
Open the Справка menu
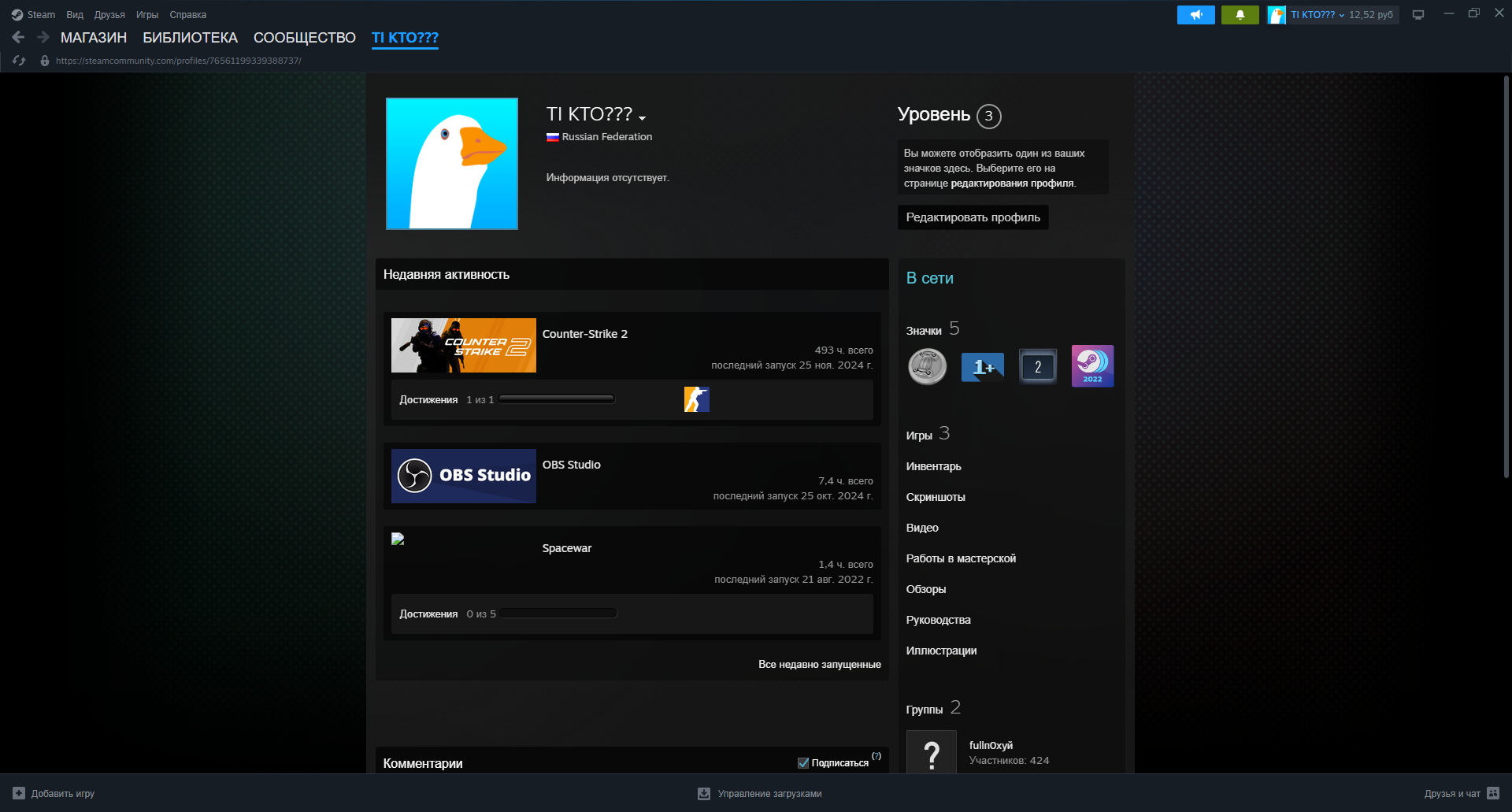(188, 15)
